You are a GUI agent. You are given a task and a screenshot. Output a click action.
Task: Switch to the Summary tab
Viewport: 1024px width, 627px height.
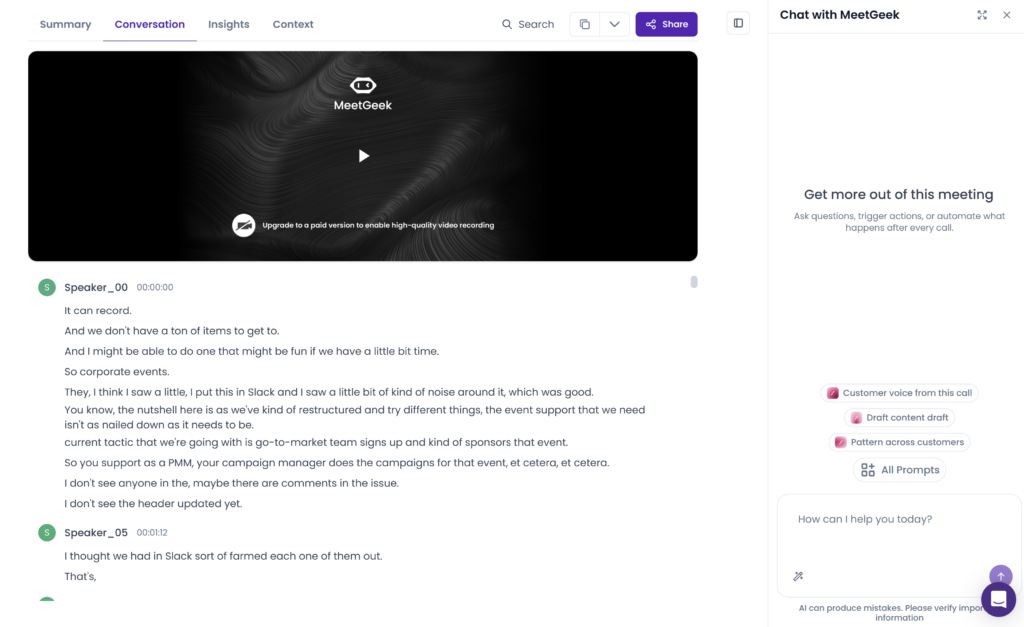coord(65,24)
